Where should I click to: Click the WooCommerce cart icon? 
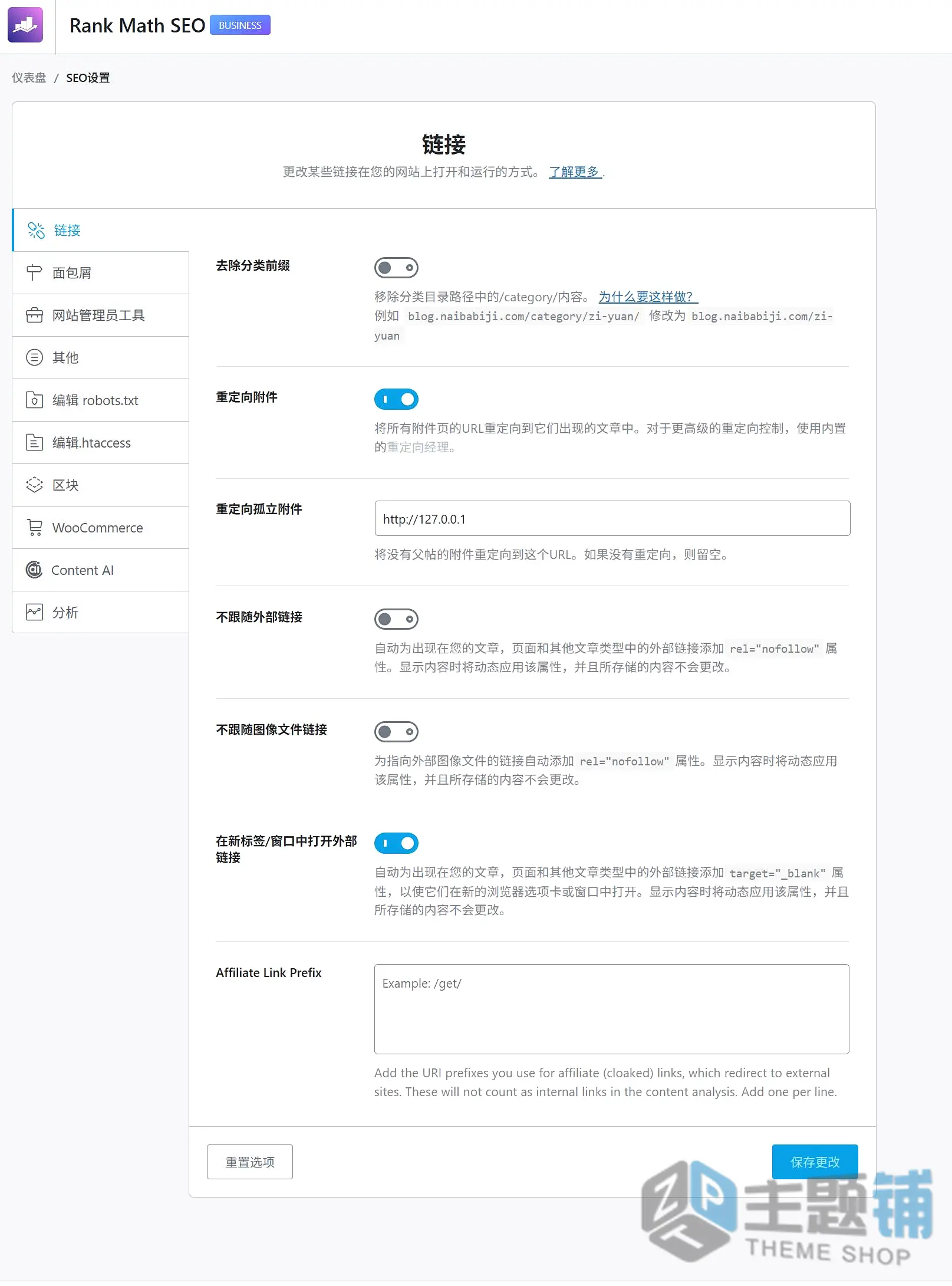click(x=34, y=527)
